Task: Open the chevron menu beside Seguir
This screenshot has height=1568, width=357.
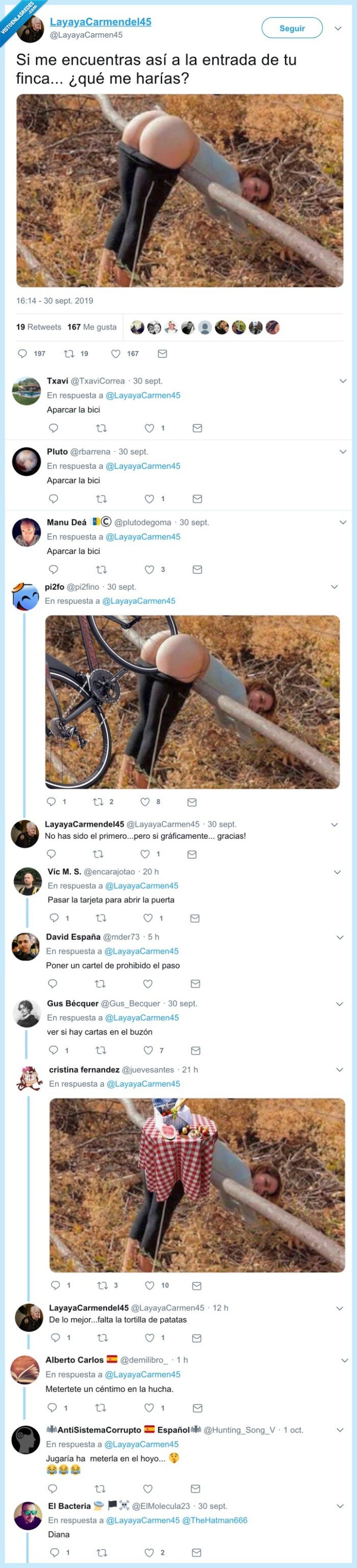Action: point(338,28)
